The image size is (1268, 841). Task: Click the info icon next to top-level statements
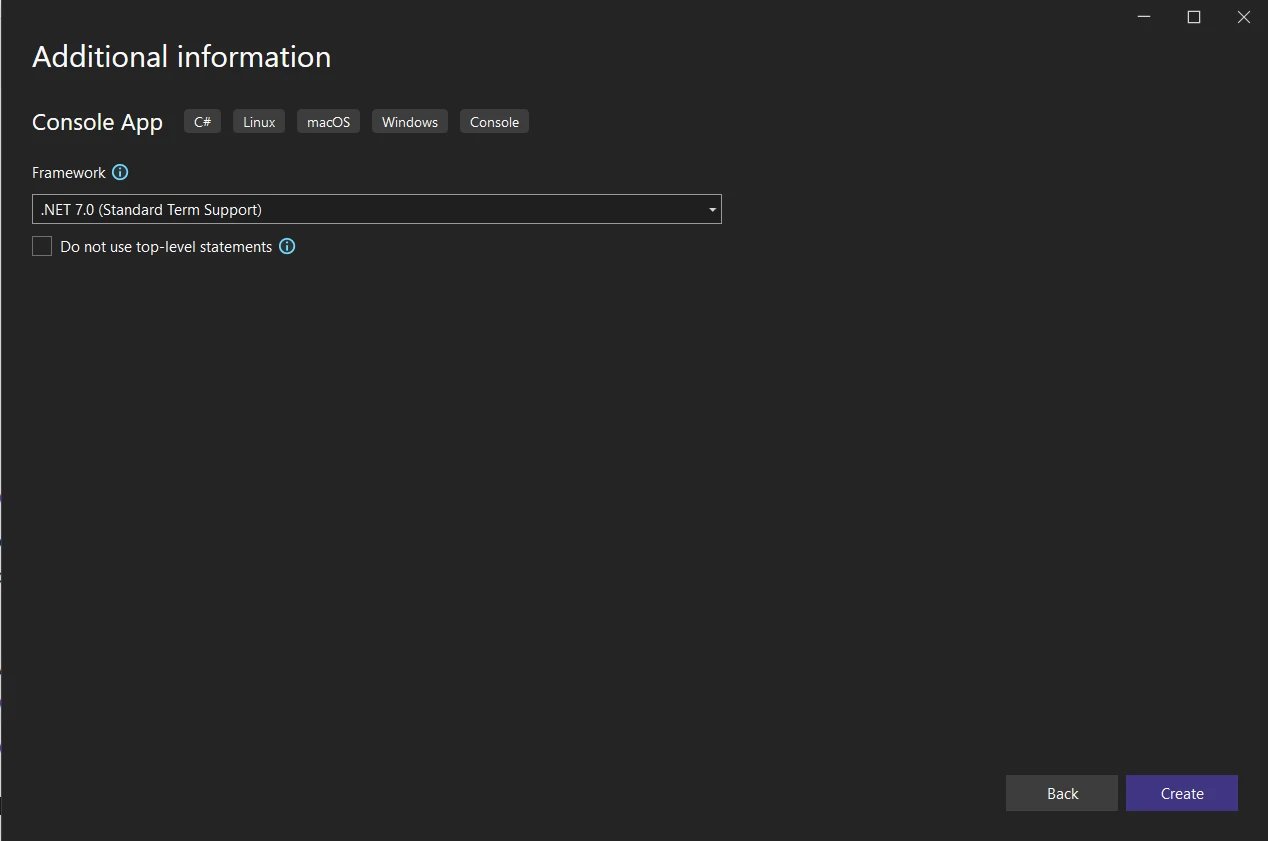click(x=287, y=246)
